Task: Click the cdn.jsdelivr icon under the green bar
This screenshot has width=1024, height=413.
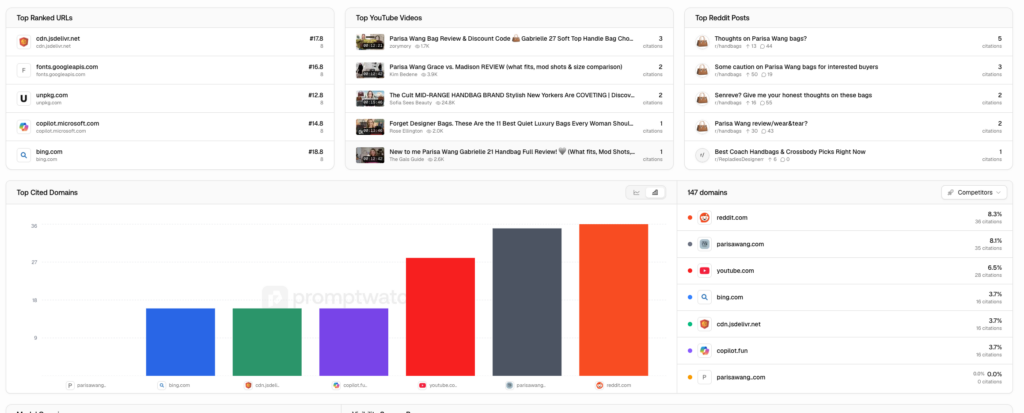Action: pyautogui.click(x=248, y=386)
